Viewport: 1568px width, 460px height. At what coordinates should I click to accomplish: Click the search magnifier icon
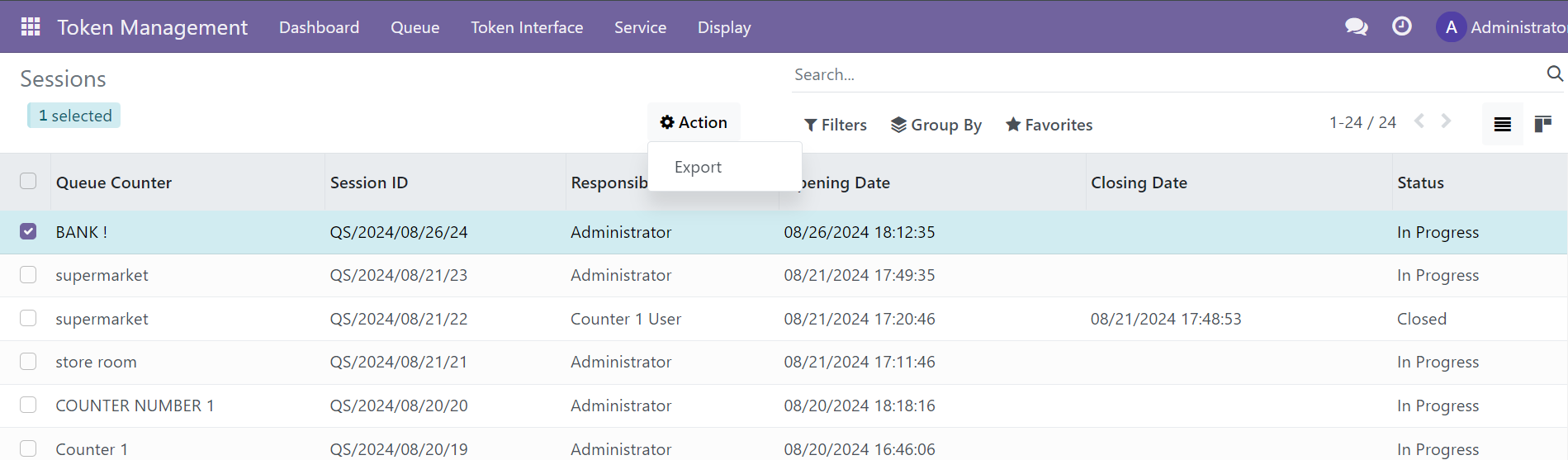coord(1554,74)
